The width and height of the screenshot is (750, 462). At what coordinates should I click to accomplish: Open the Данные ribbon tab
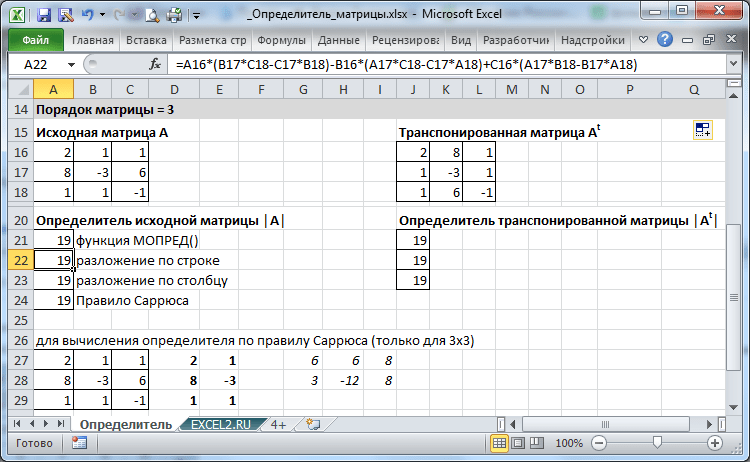[x=339, y=40]
